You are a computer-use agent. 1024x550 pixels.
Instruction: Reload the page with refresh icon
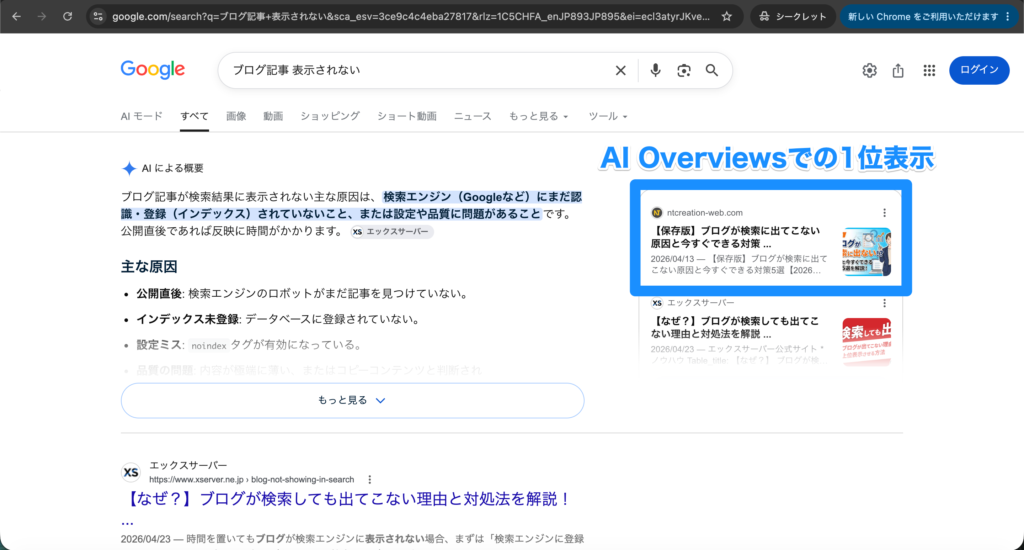point(67,16)
